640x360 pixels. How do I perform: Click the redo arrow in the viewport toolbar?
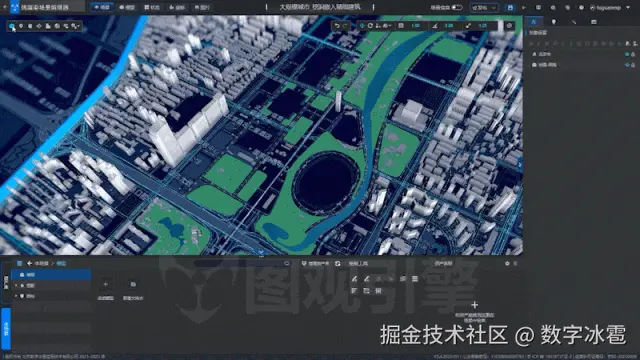(345, 26)
